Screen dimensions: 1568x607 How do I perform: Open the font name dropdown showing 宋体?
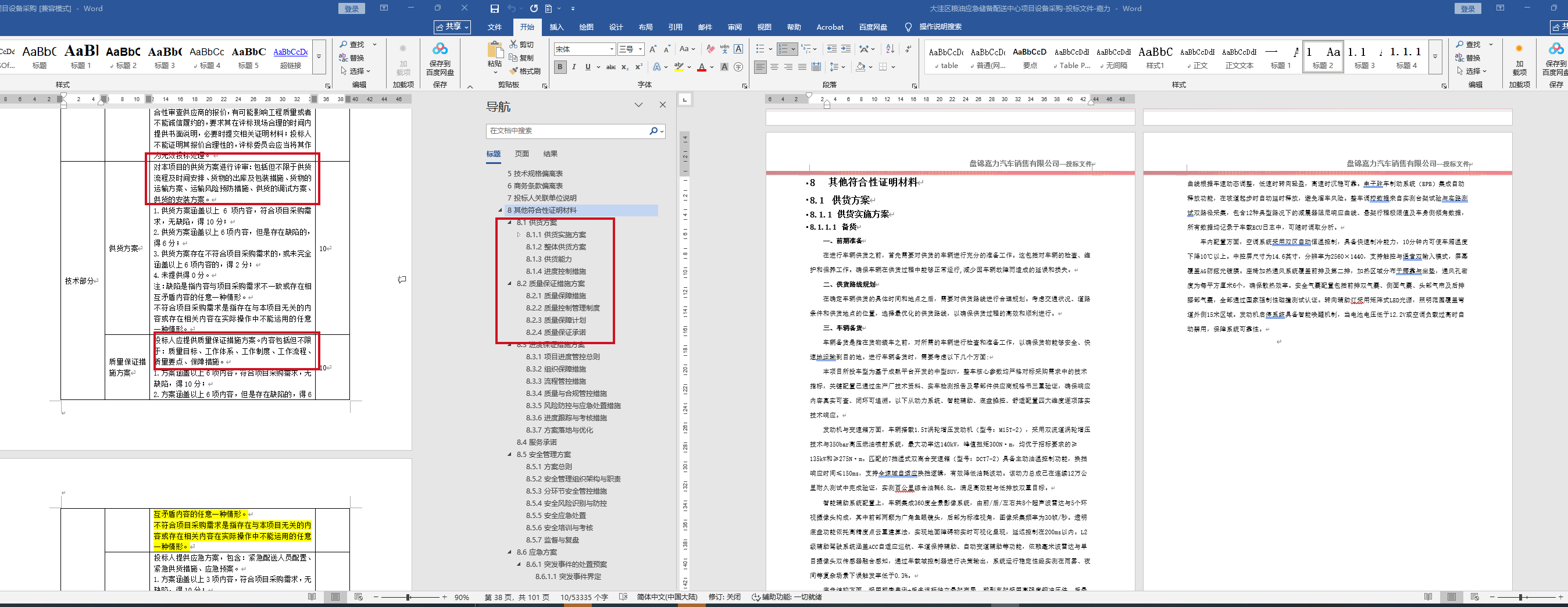click(584, 49)
